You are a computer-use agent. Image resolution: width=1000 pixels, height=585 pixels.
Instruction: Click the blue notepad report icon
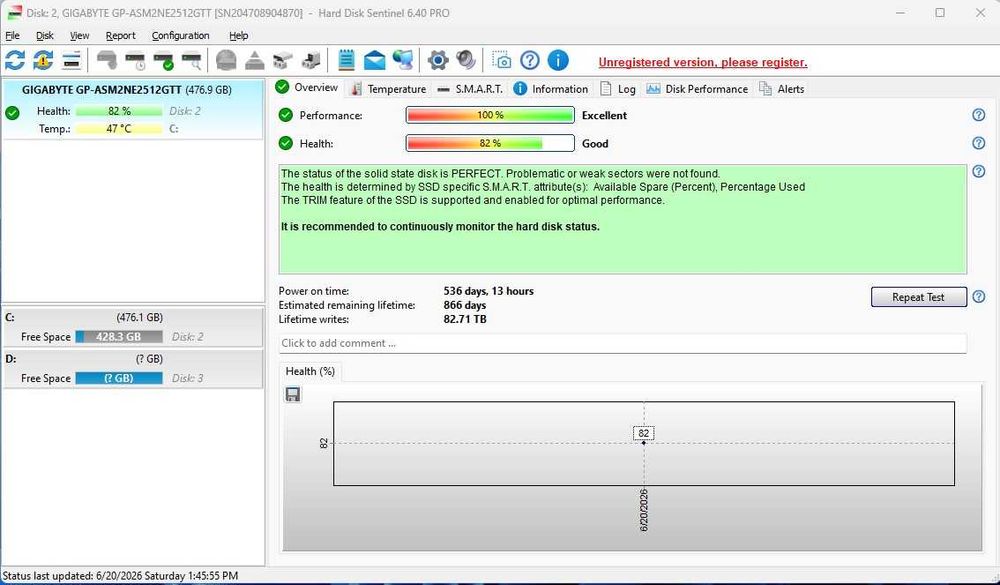[x=346, y=61]
